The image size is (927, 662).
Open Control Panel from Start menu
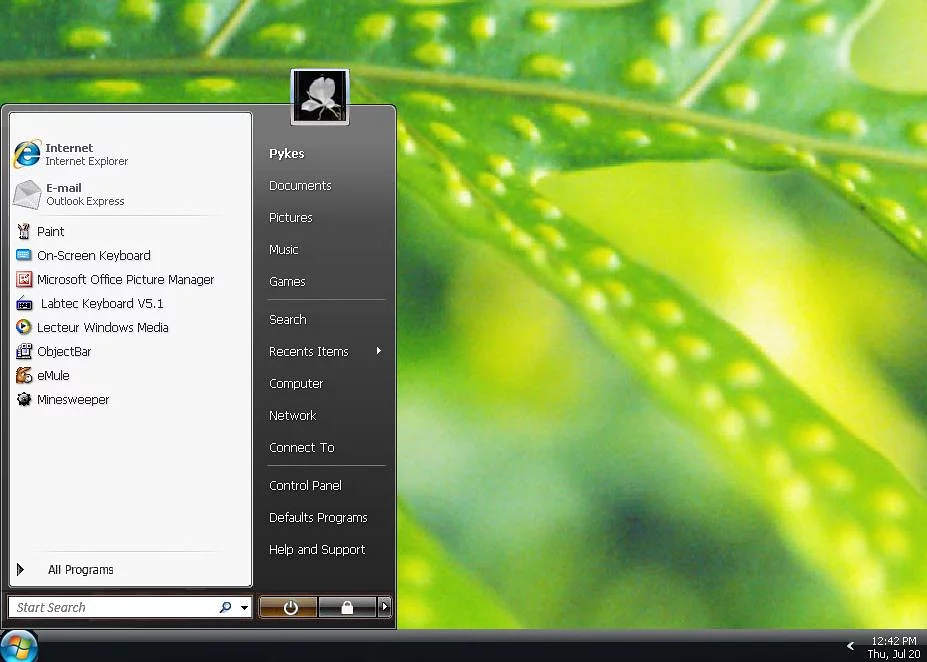305,485
